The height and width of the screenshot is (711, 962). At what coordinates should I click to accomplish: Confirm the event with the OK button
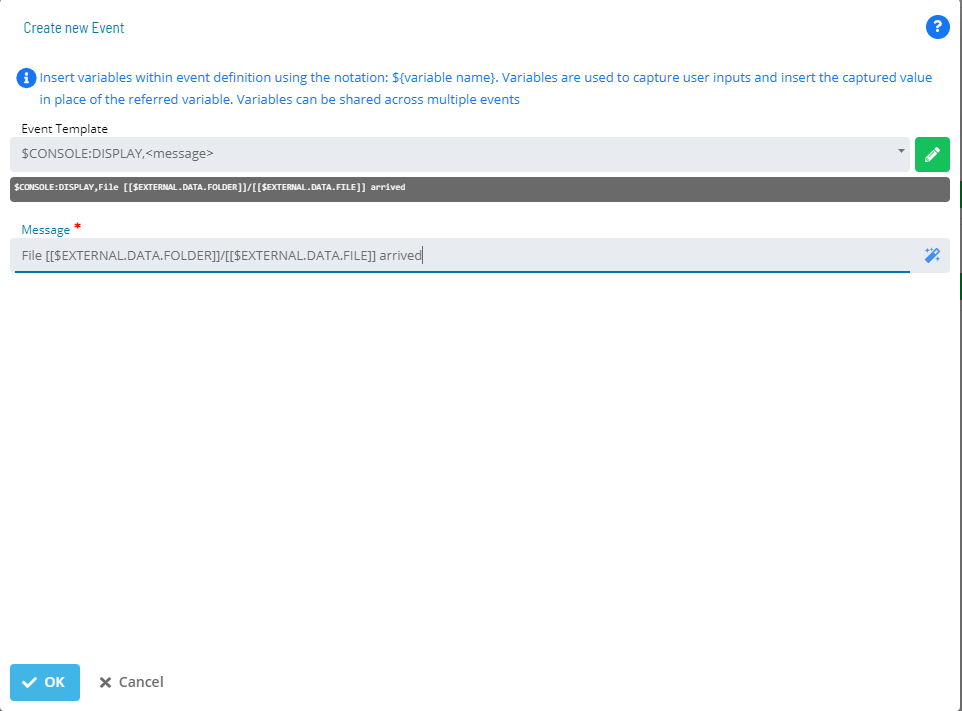click(x=45, y=682)
